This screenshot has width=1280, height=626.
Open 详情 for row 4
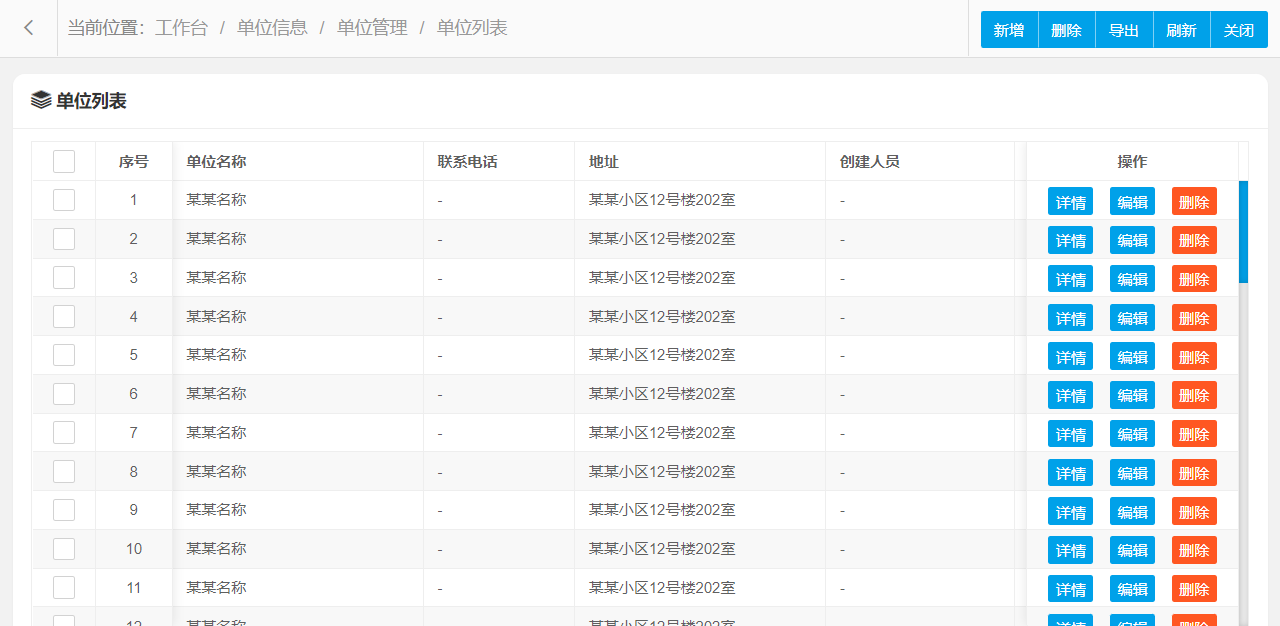click(x=1070, y=318)
